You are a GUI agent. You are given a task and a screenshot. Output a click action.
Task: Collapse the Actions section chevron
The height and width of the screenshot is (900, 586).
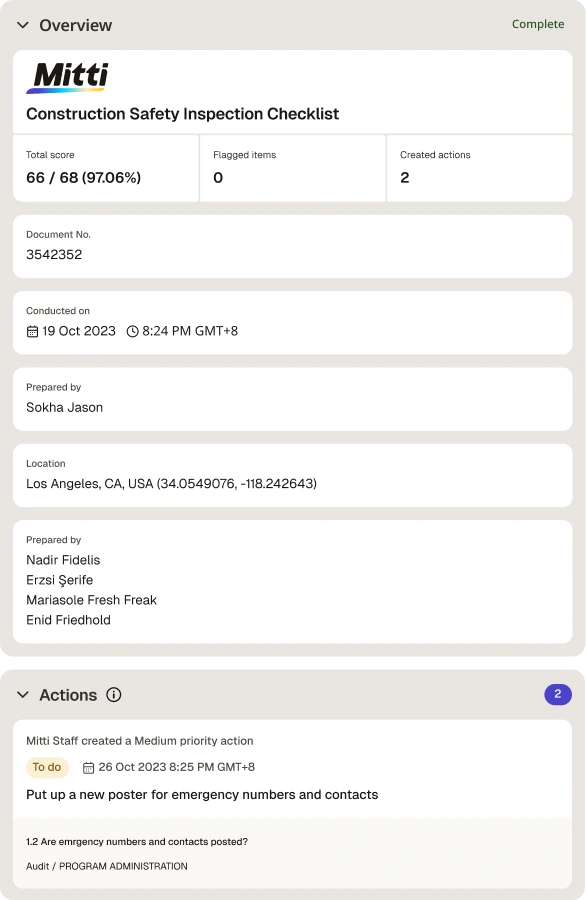[x=23, y=695]
